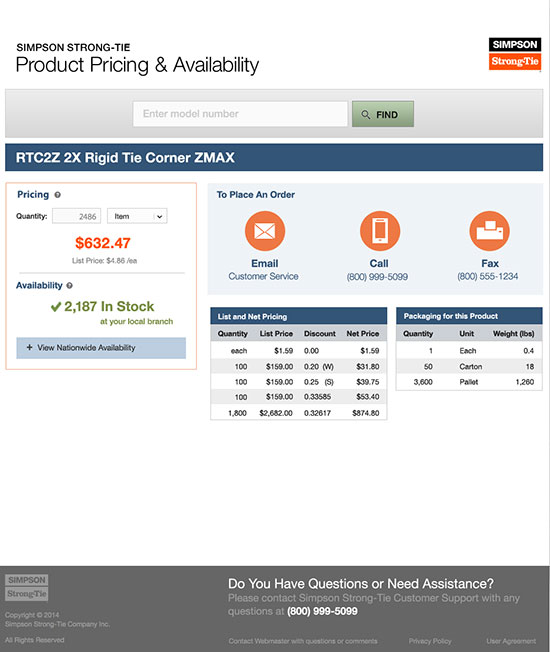This screenshot has height=652, width=550.
Task: Open the Privacy Policy footer link
Action: click(430, 641)
